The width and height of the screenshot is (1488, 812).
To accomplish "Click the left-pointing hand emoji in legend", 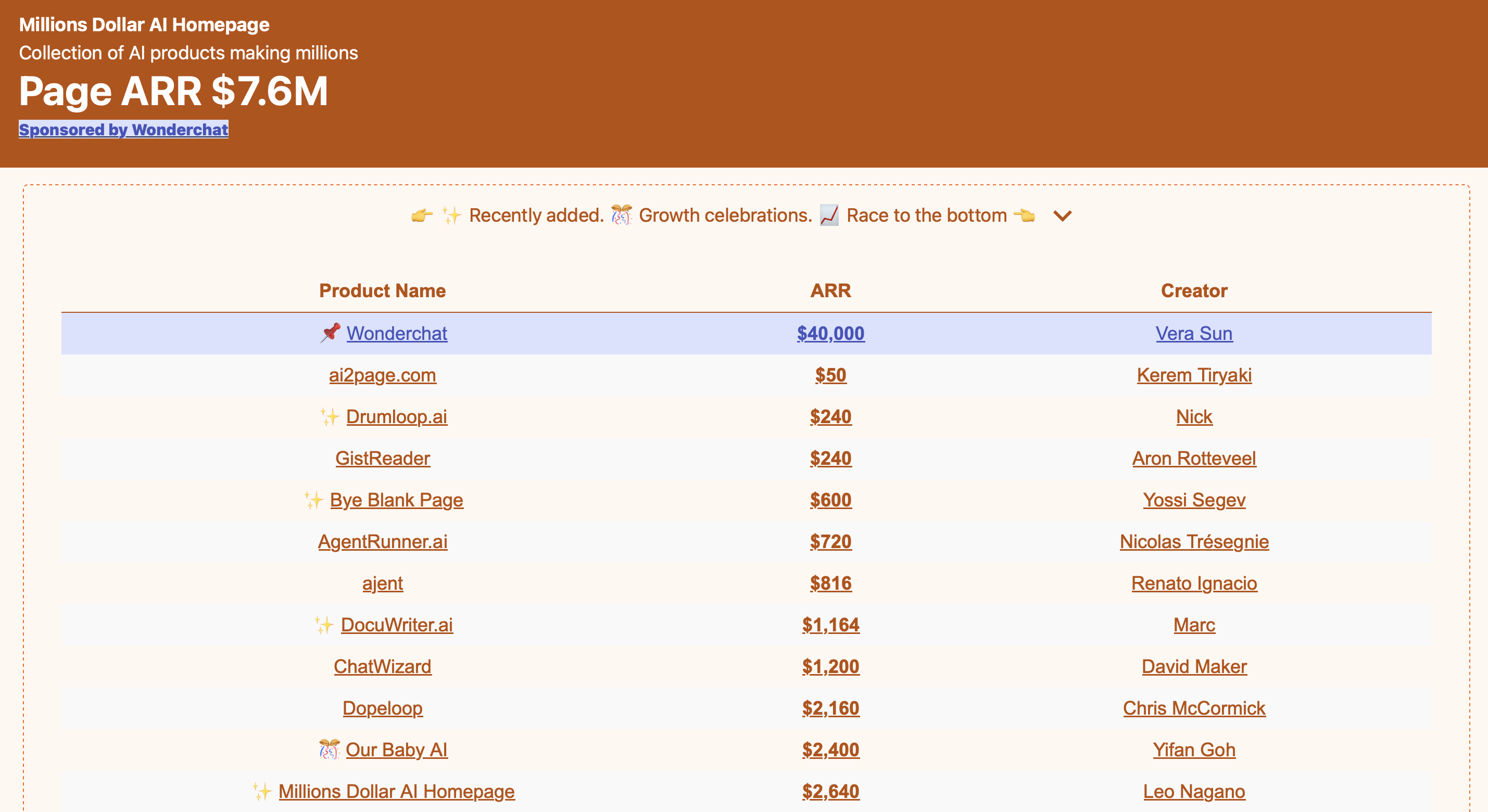I will point(1024,215).
